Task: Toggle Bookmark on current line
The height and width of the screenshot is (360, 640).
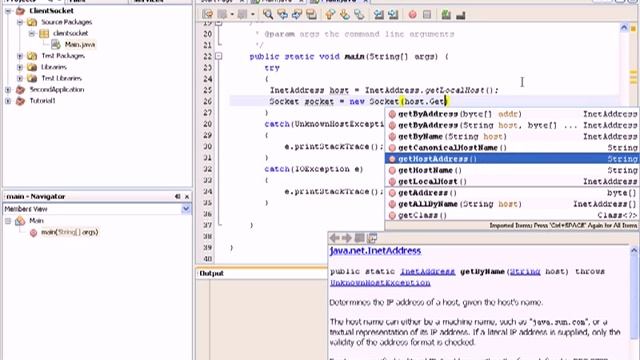Action: click(359, 15)
